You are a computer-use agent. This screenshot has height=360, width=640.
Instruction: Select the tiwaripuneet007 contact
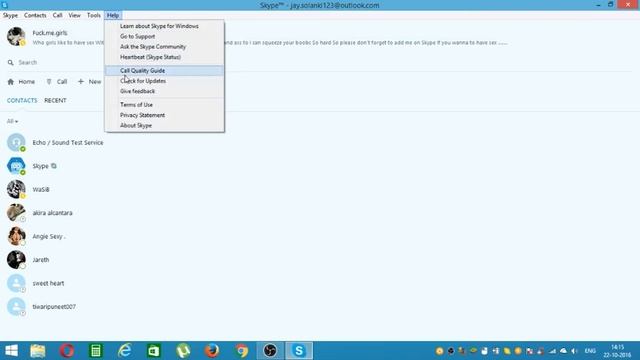click(x=54, y=307)
